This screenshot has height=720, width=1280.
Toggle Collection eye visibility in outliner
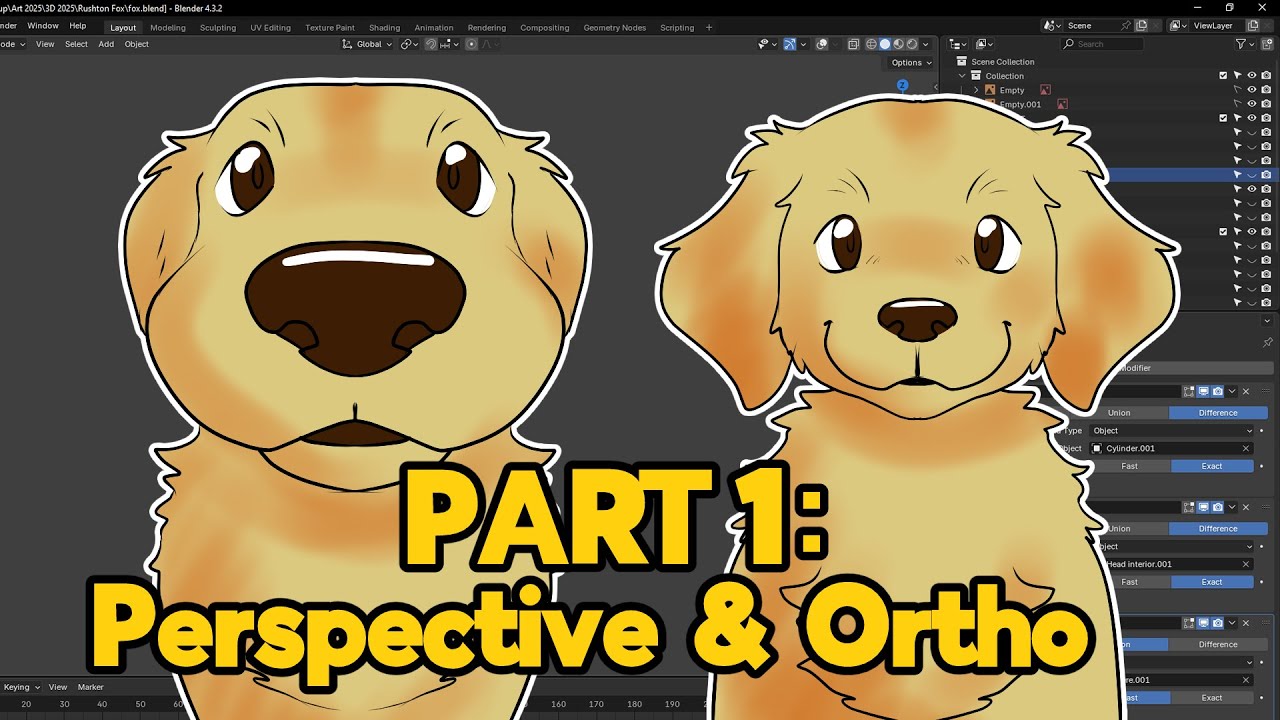[x=1252, y=76]
